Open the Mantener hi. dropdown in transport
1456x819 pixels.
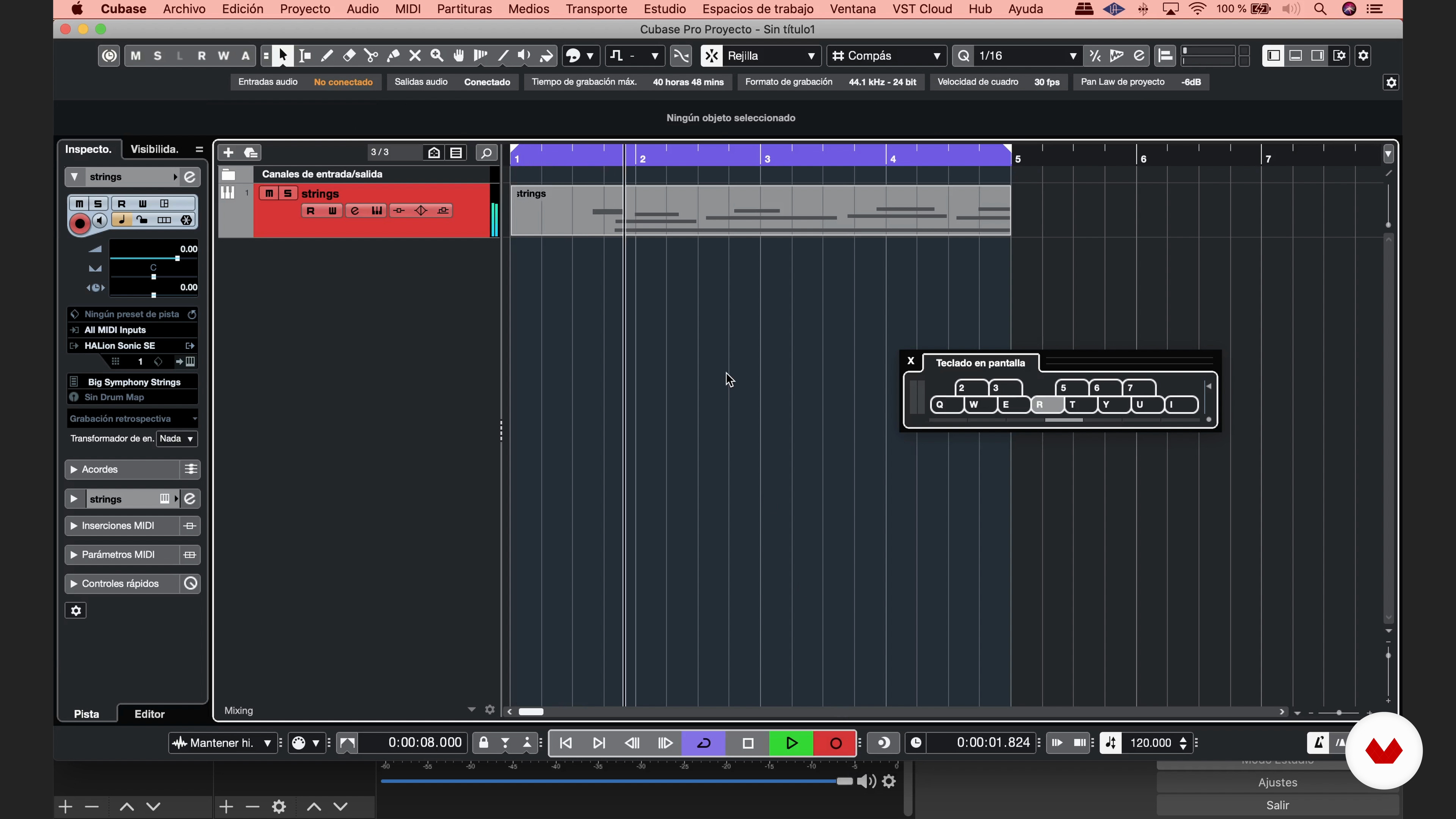223,743
